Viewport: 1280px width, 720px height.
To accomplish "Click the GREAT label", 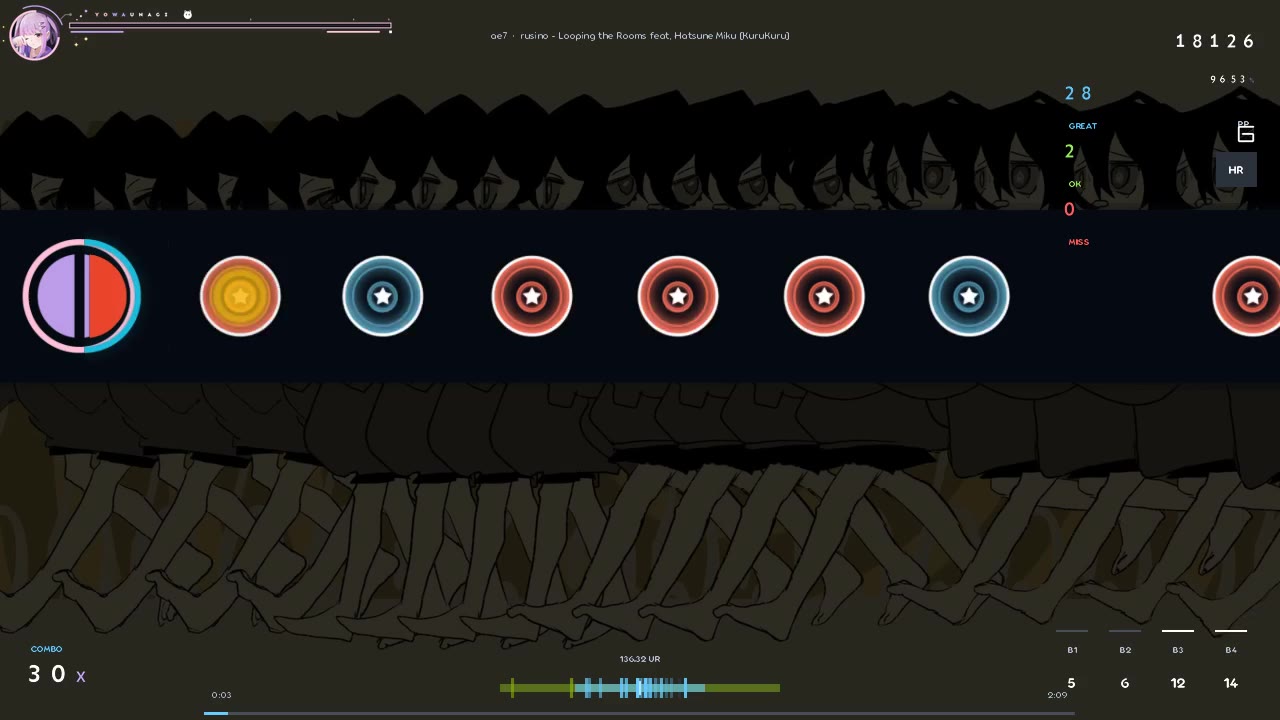I will 1083,126.
